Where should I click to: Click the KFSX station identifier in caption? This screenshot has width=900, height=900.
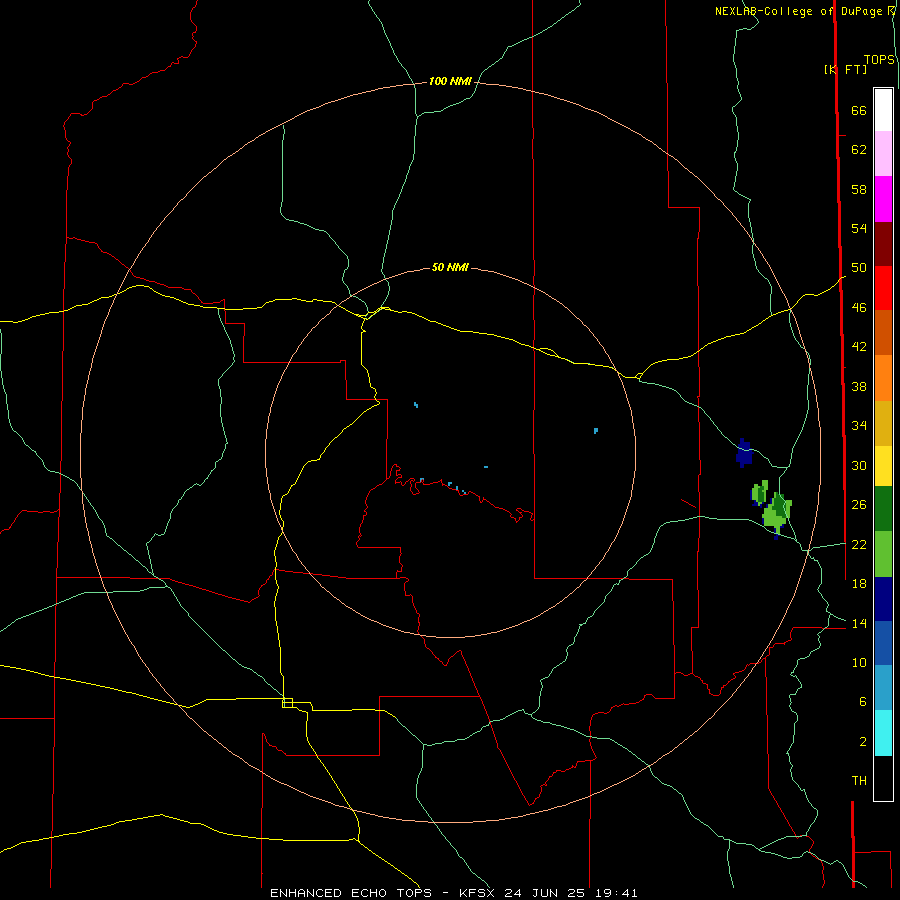click(476, 893)
